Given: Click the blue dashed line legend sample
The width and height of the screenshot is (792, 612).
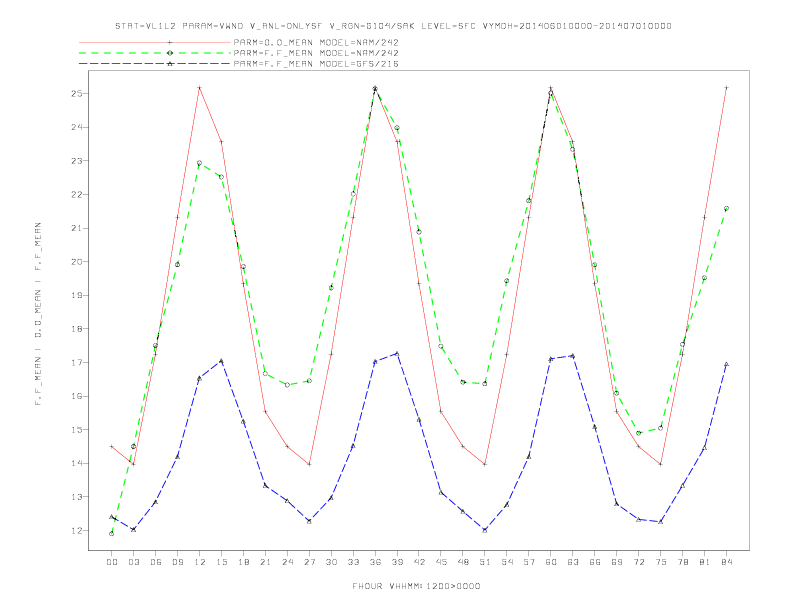Looking at the screenshot, I should pyautogui.click(x=155, y=64).
